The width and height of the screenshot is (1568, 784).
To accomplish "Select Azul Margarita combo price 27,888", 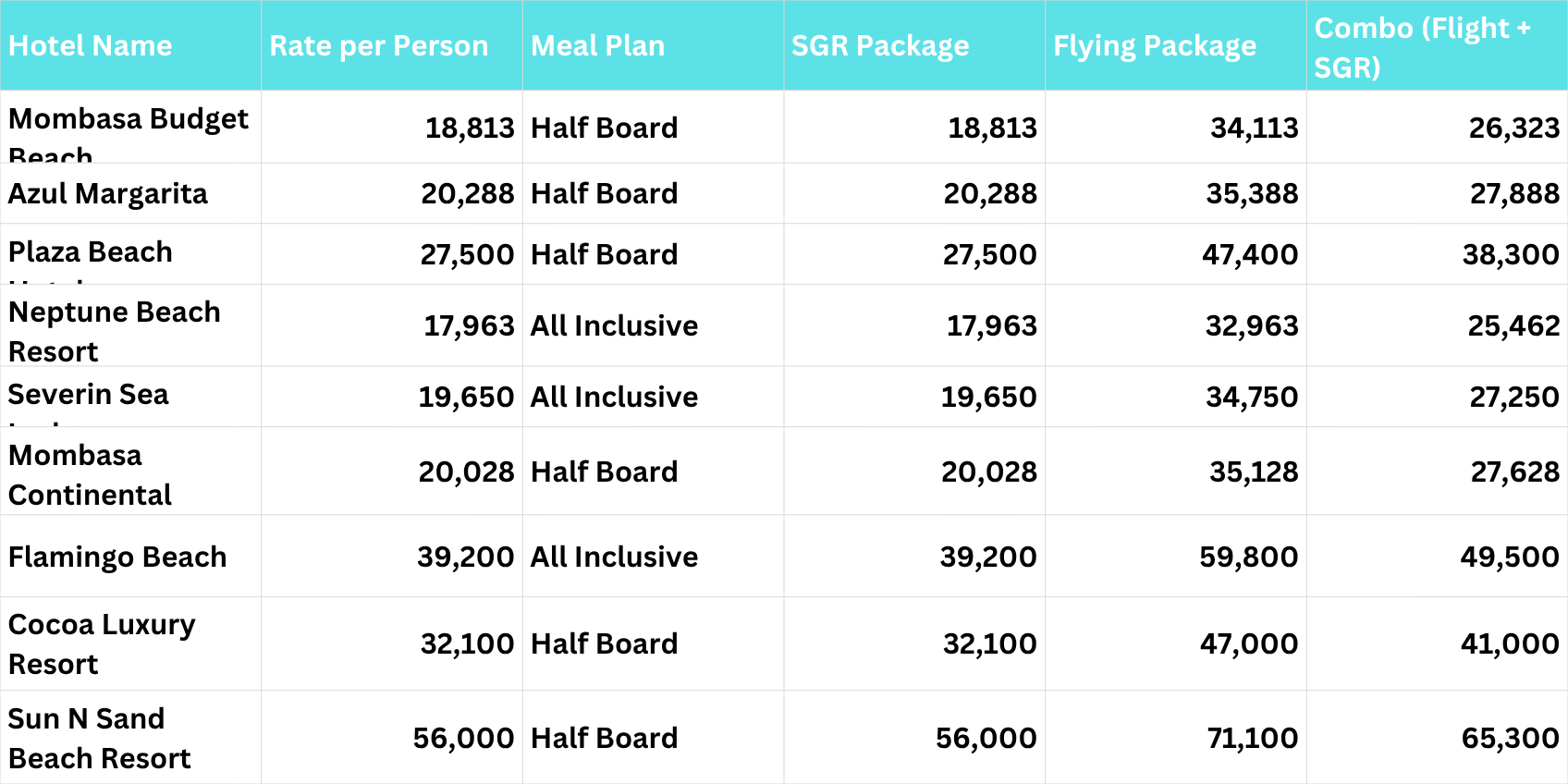I will (x=1514, y=194).
